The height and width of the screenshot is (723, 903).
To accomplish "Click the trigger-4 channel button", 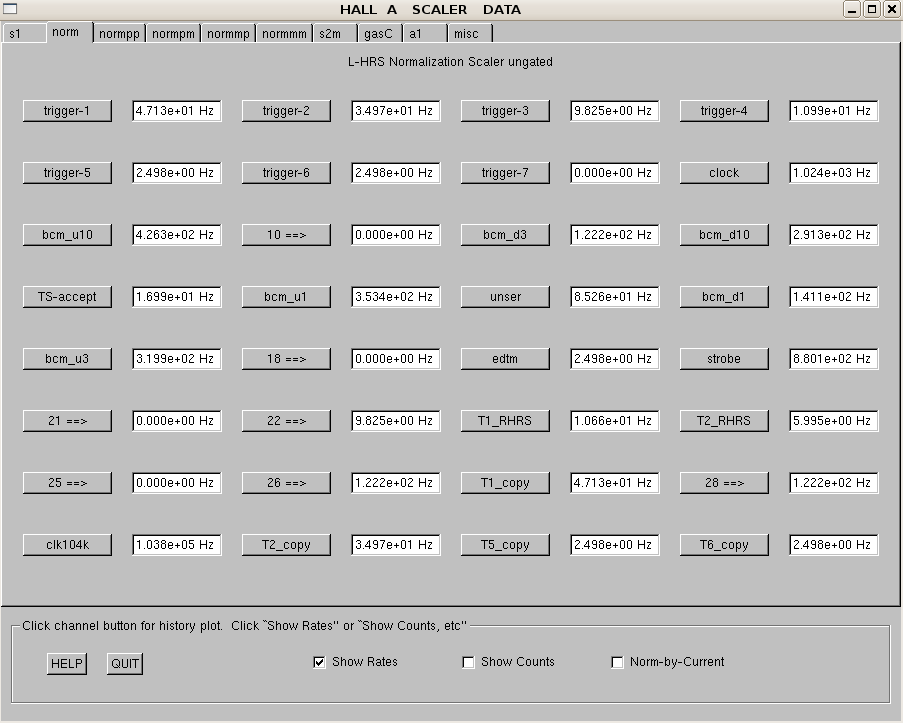I will click(x=724, y=111).
